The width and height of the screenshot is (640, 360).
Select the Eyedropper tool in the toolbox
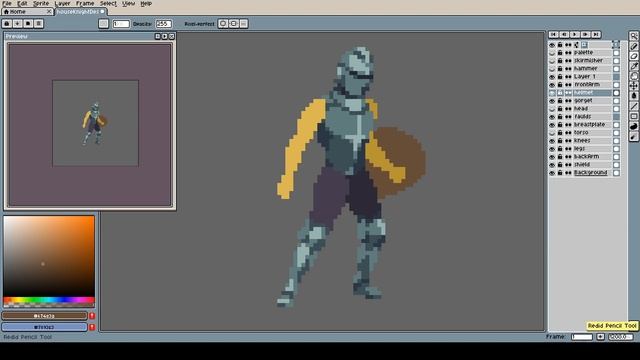pos(633,66)
